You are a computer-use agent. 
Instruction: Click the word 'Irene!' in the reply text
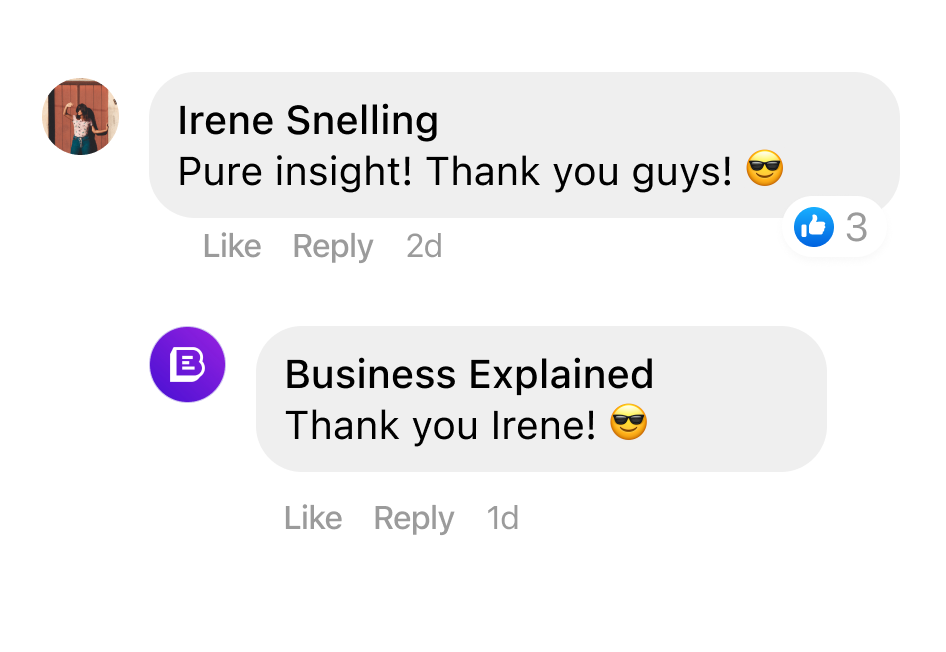[544, 425]
